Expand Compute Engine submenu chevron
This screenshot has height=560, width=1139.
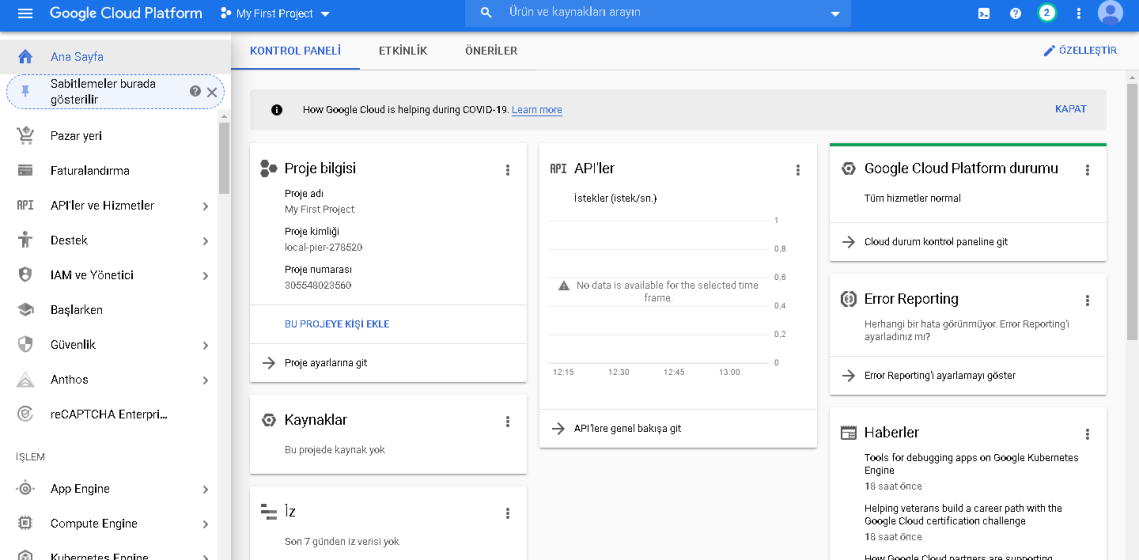[206, 524]
